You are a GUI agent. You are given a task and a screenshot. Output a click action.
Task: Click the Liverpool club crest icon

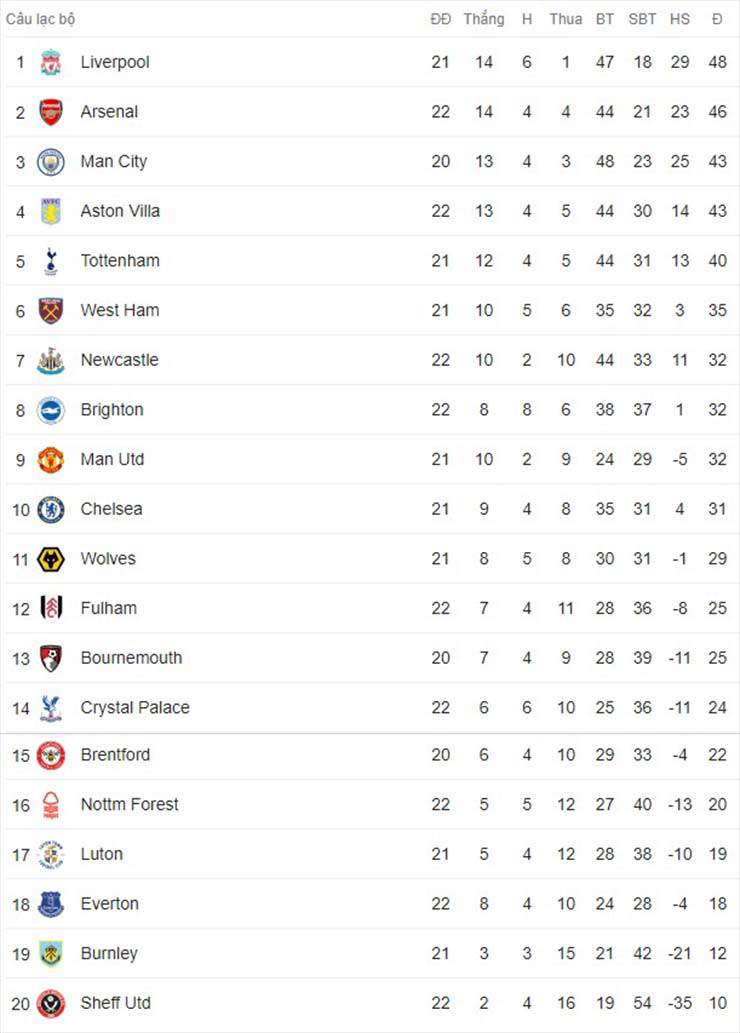click(x=51, y=63)
